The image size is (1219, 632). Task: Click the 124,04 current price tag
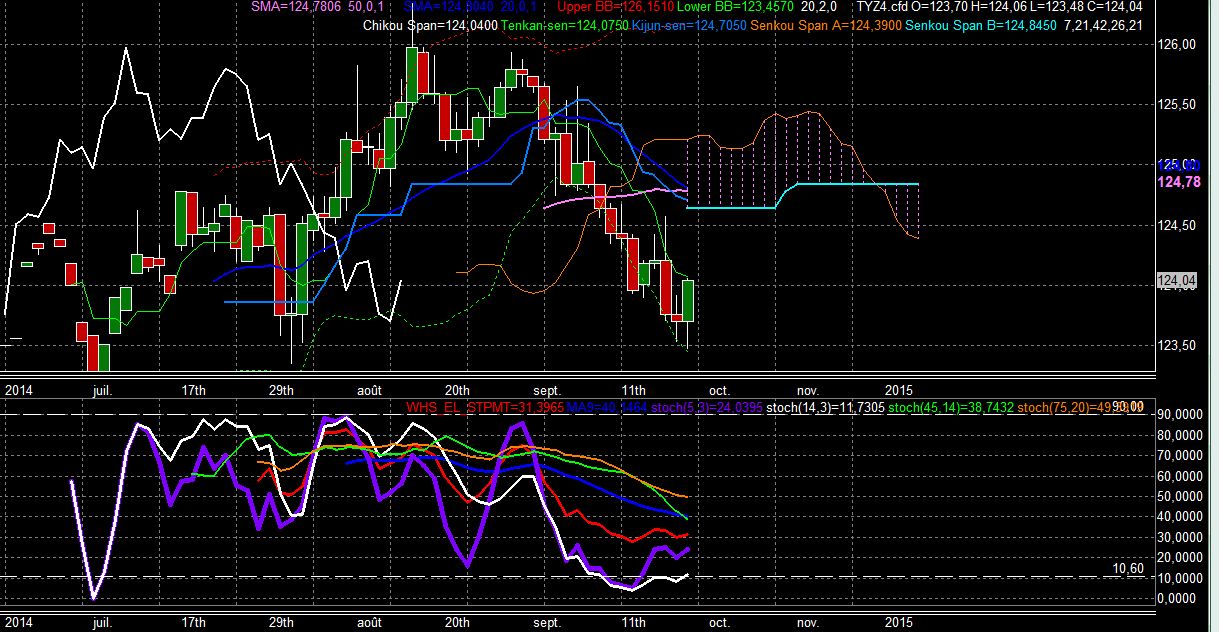coord(1176,281)
